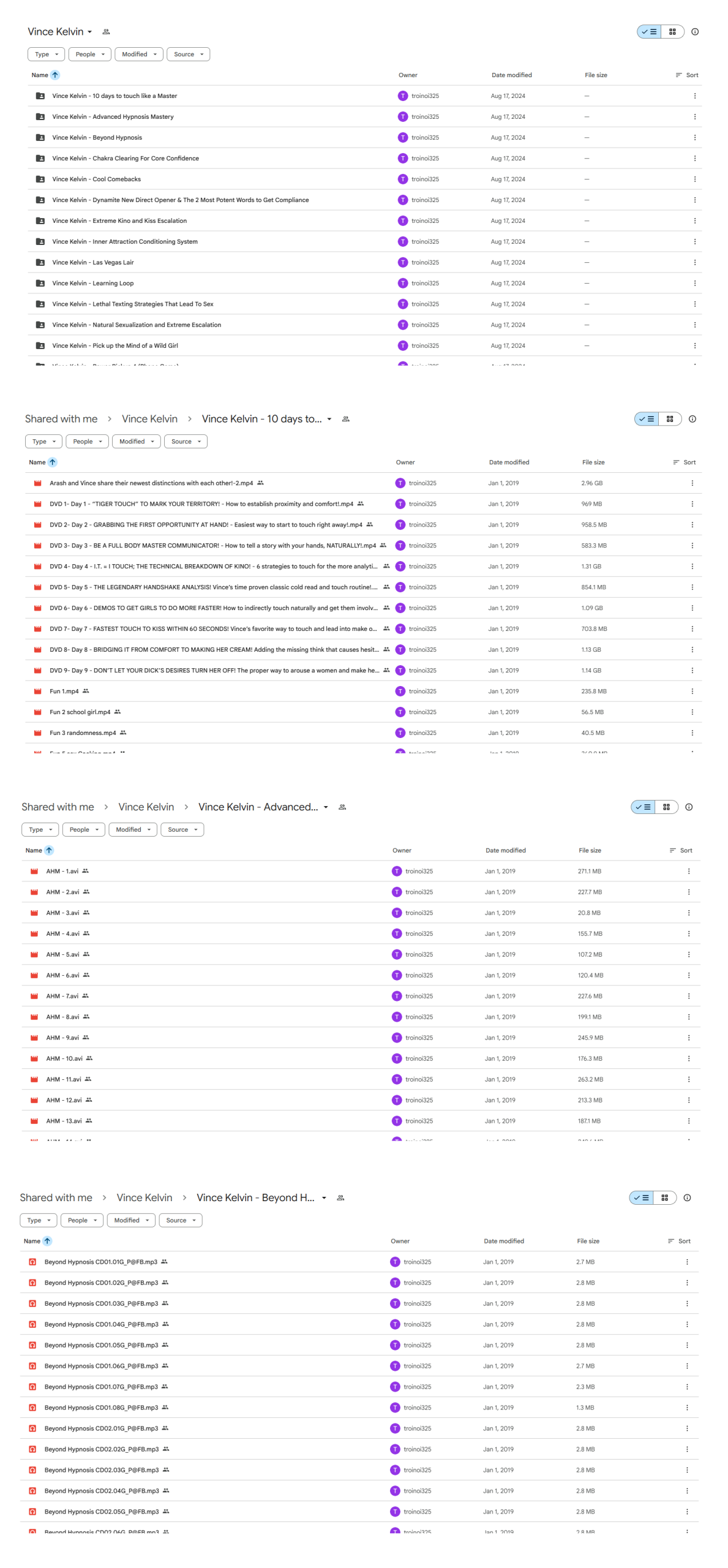Select row Vince Kelvin - Extreme Kino and Kiss Escalation
The height and width of the screenshot is (1568, 728).
pyautogui.click(x=364, y=221)
